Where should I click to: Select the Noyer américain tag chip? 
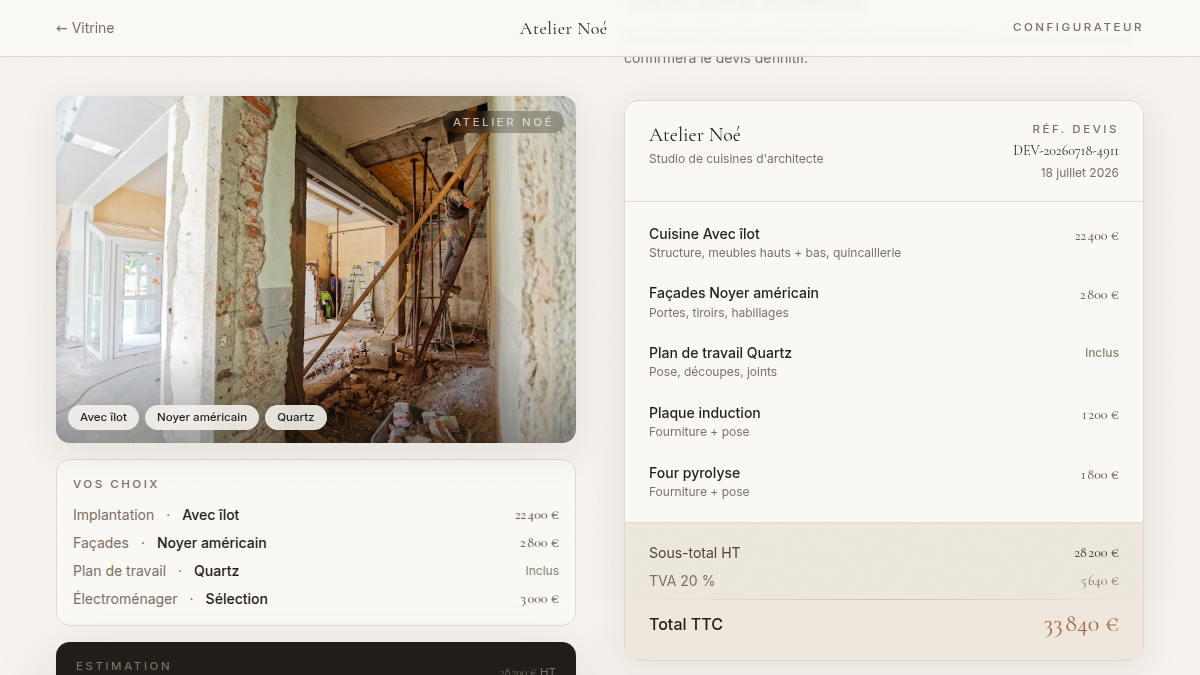tap(202, 417)
